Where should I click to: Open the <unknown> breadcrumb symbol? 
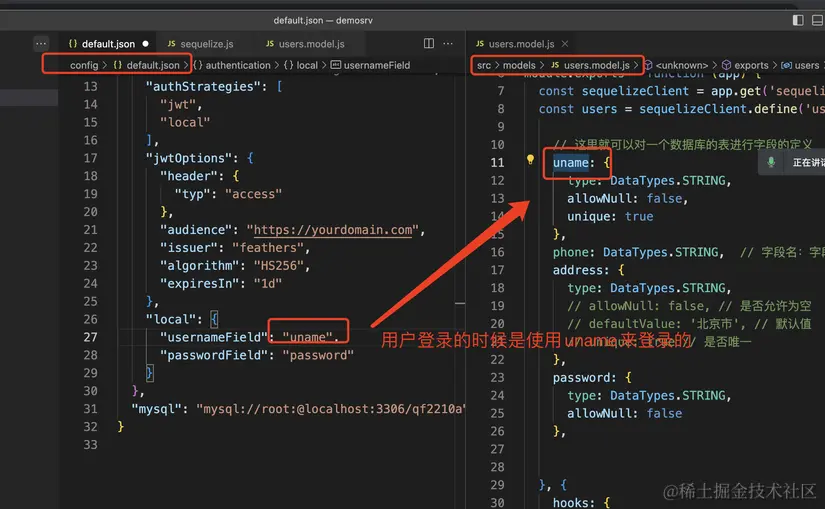(x=676, y=65)
